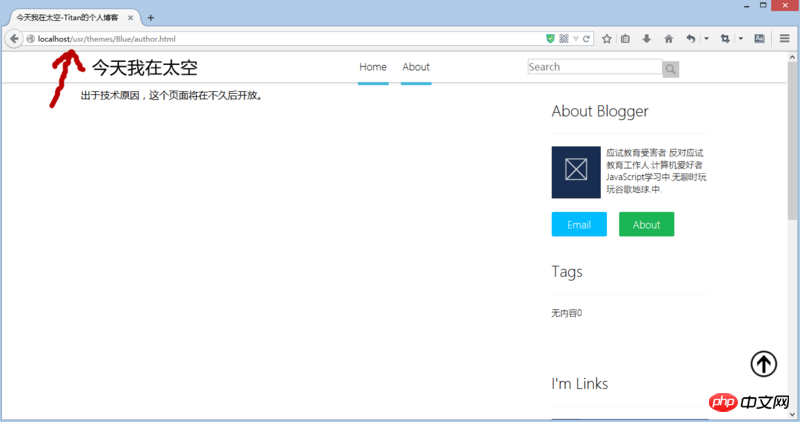This screenshot has height=422, width=800.
Task: Go to the browser home page icon
Action: coord(668,39)
